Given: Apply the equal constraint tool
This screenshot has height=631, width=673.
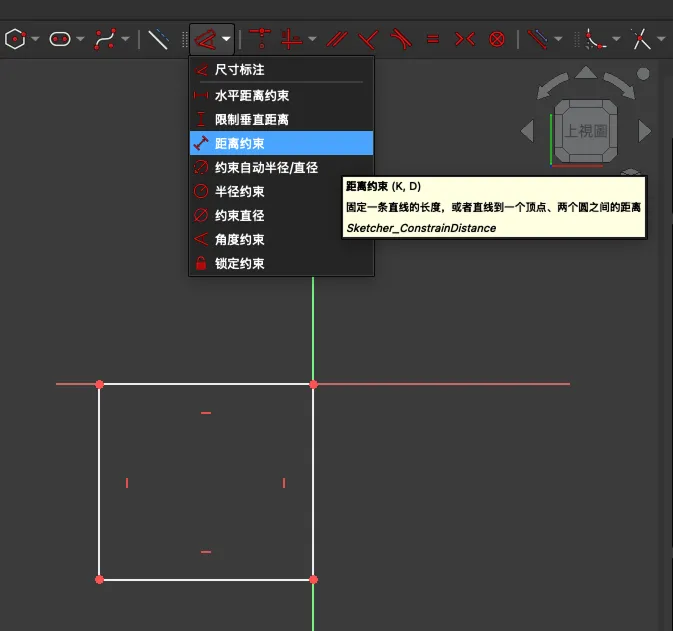Looking at the screenshot, I should click(432, 39).
